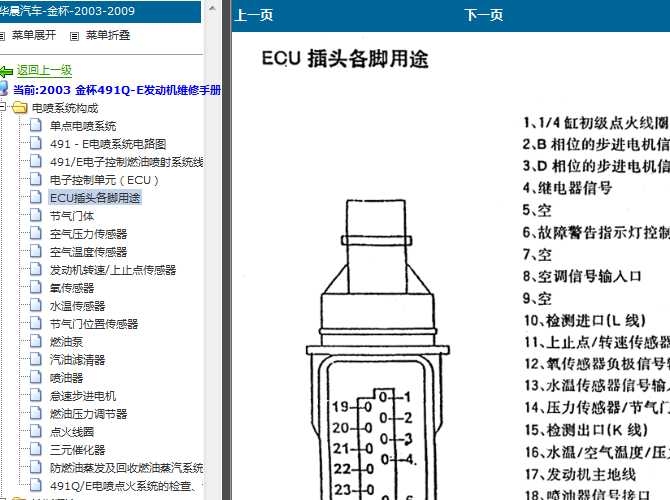The height and width of the screenshot is (500, 670).
Task: Open the 节气门体 page
Action: click(72, 216)
